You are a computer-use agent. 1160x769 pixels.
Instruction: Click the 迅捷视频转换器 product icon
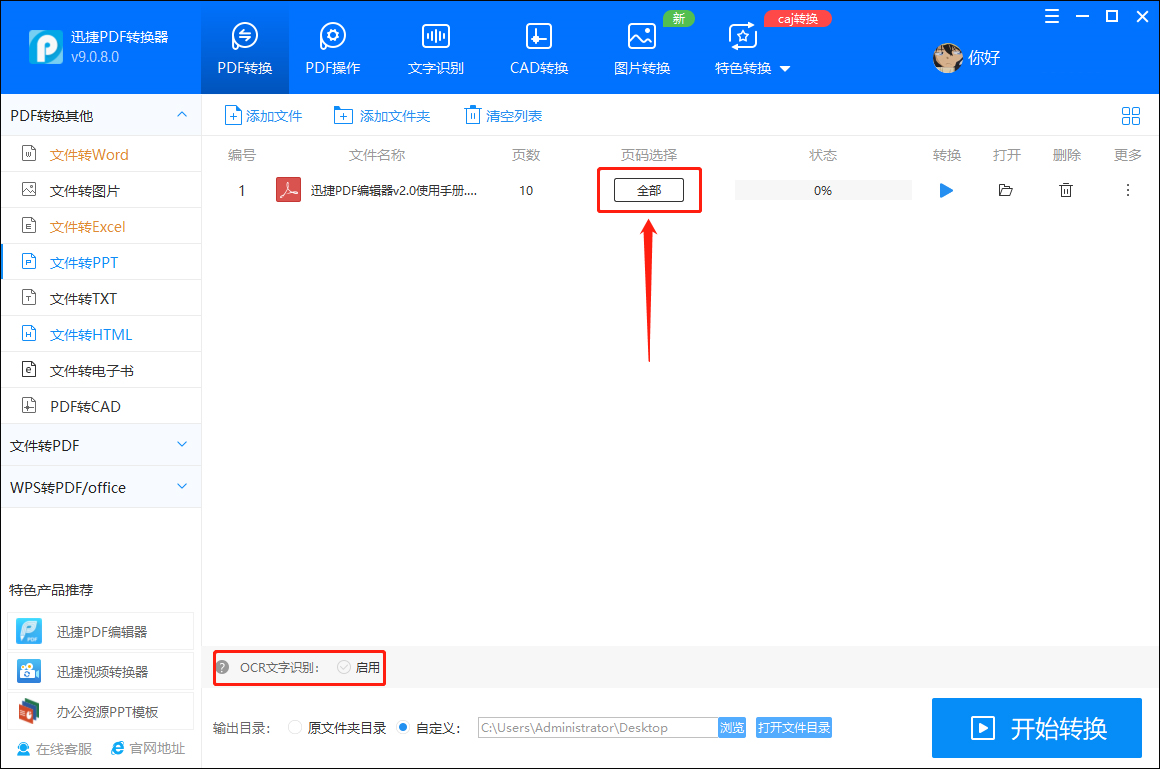(x=29, y=671)
